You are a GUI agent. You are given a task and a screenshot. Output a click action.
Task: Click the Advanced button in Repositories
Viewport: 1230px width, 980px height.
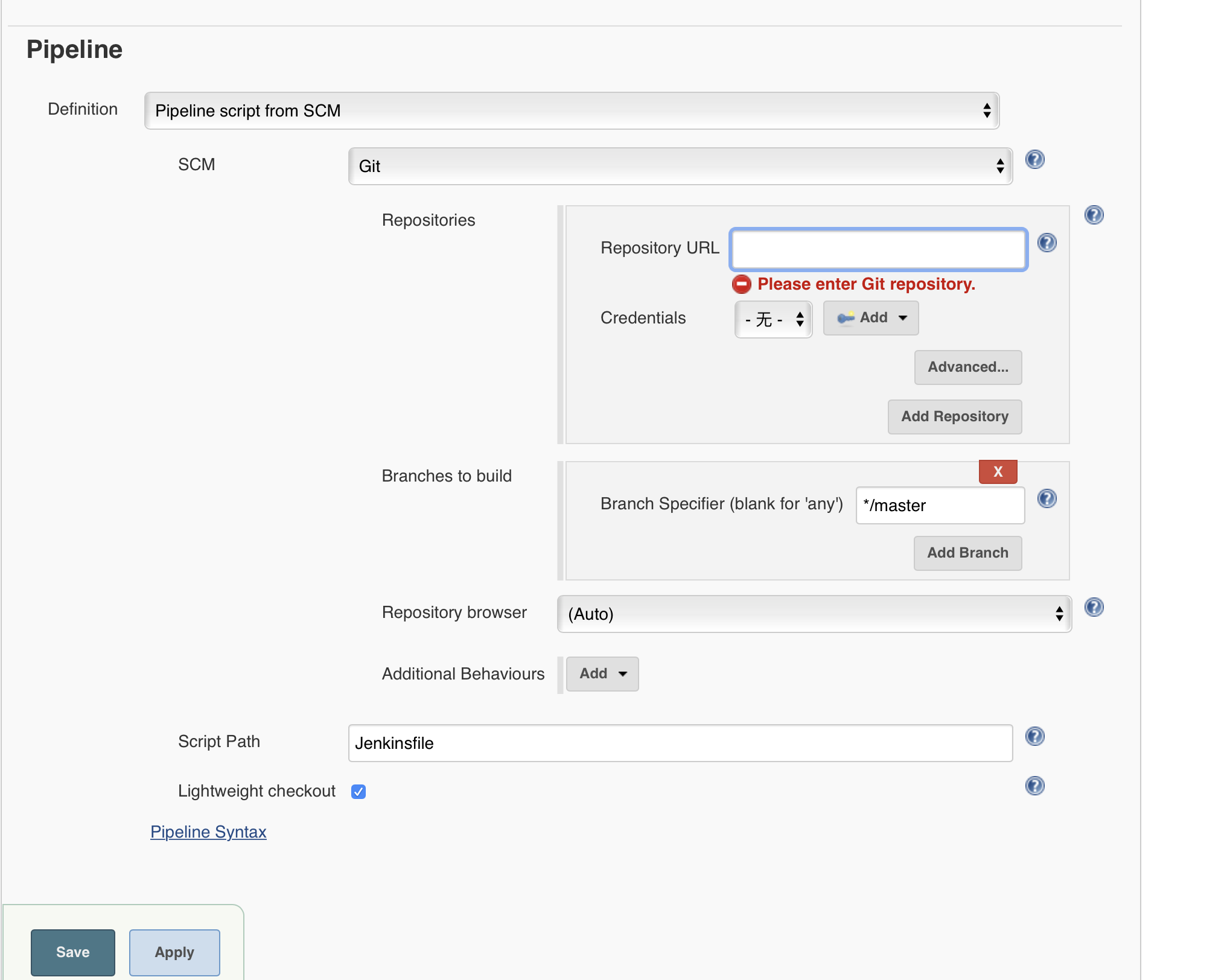click(x=967, y=367)
